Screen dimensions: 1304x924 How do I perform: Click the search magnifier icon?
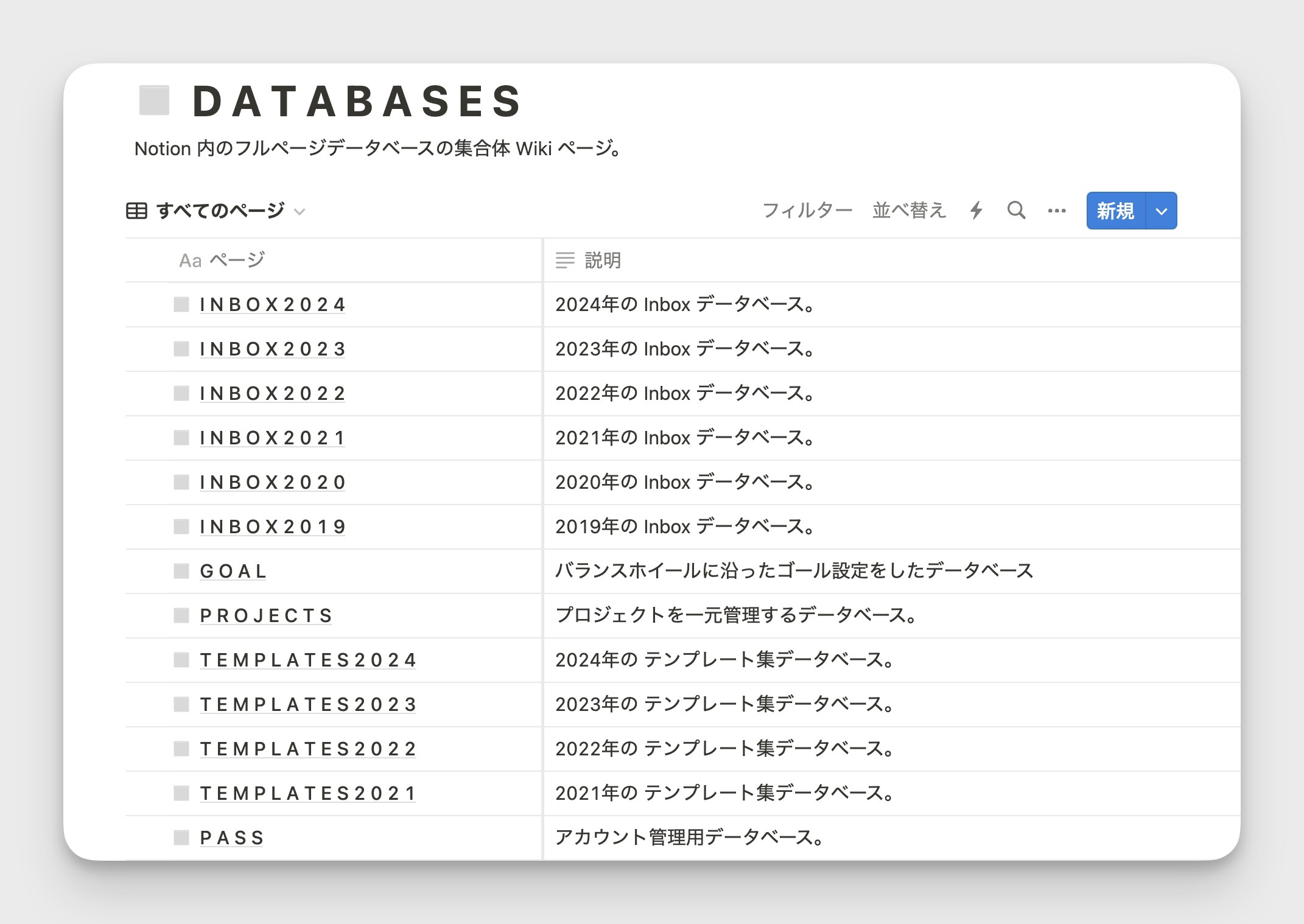[x=1016, y=211]
